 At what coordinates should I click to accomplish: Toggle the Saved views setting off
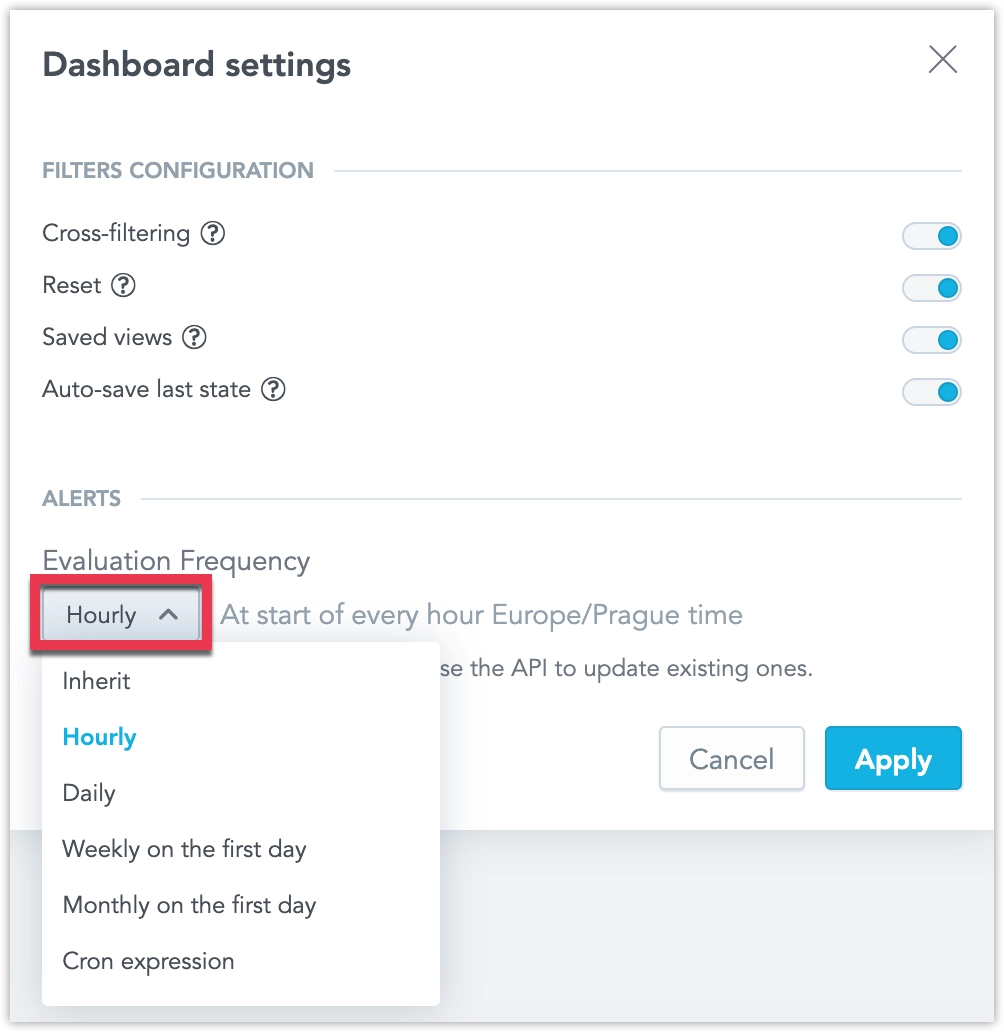[x=931, y=340]
